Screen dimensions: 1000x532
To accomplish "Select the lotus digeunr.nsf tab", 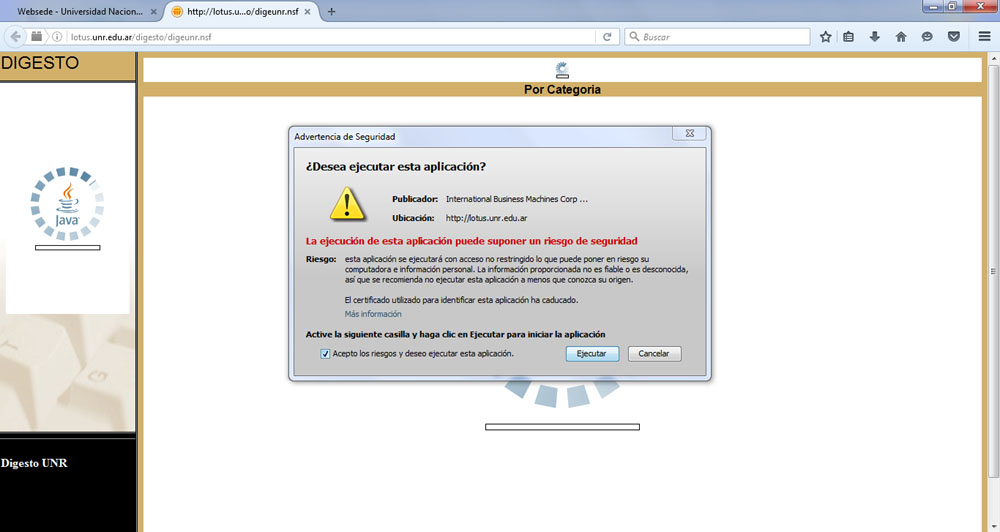I will point(242,11).
